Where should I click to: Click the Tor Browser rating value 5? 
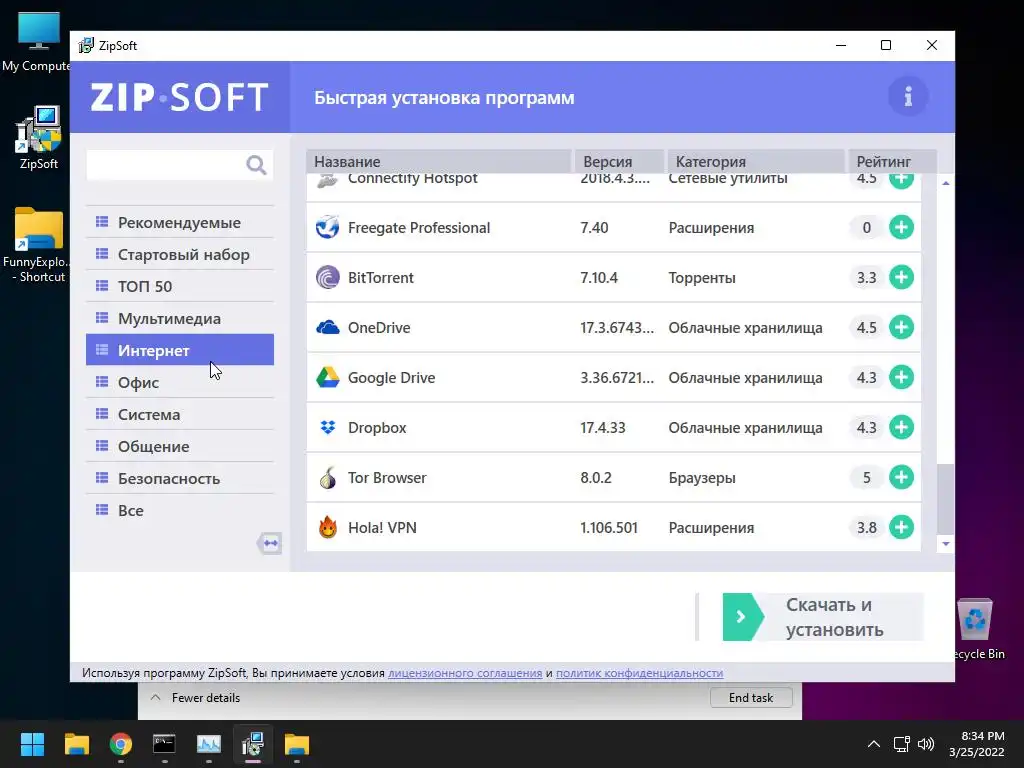pos(867,477)
